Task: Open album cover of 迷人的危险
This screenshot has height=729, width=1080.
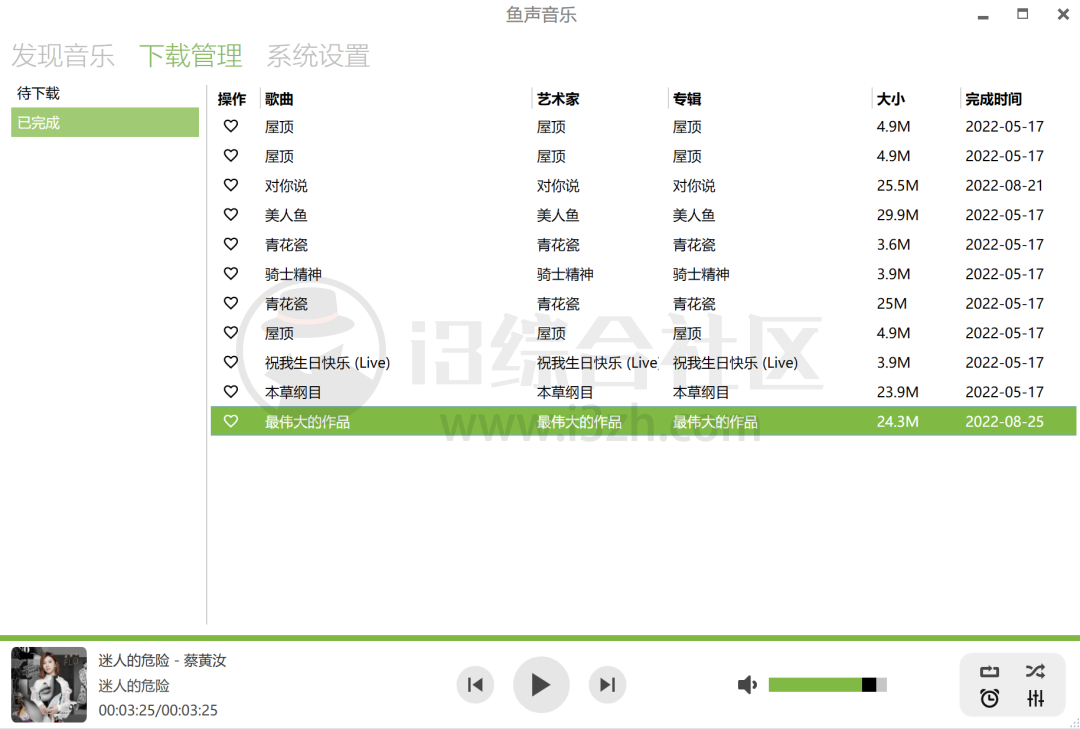Action: pyautogui.click(x=49, y=684)
